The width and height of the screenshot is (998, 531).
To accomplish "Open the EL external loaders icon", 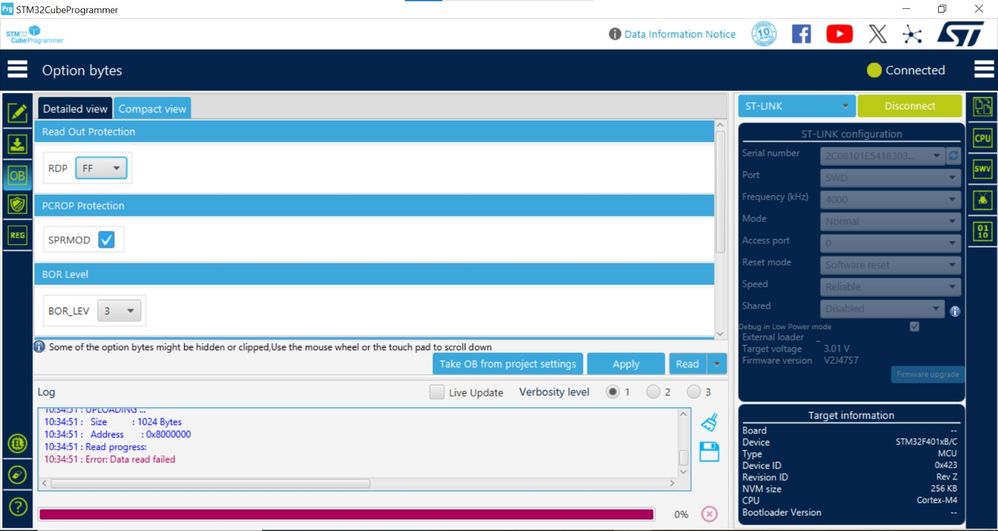I will (x=17, y=444).
